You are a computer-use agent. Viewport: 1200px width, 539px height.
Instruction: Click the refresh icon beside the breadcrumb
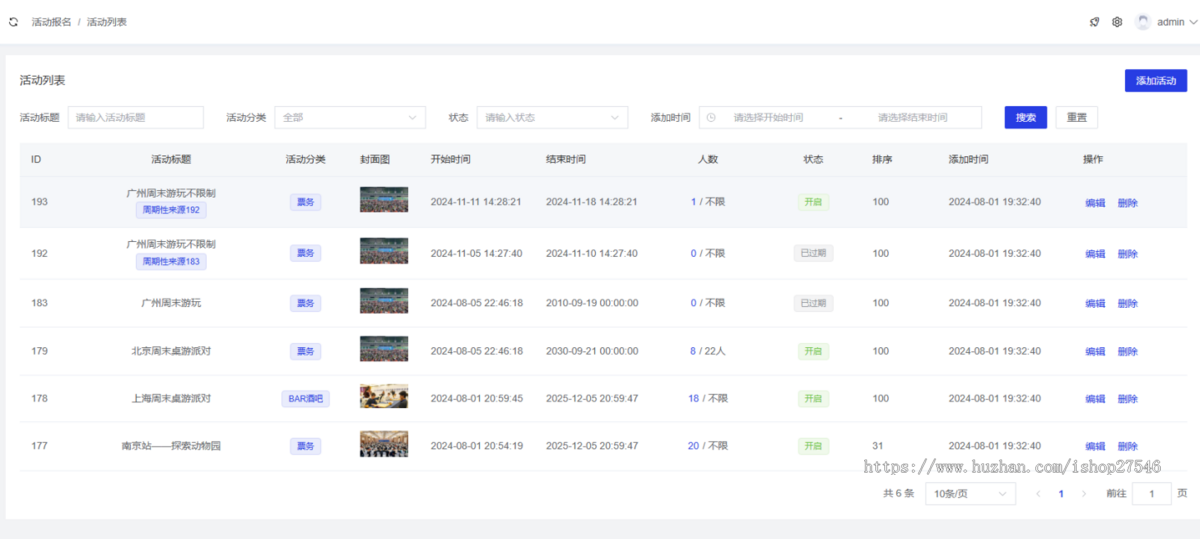coord(14,22)
